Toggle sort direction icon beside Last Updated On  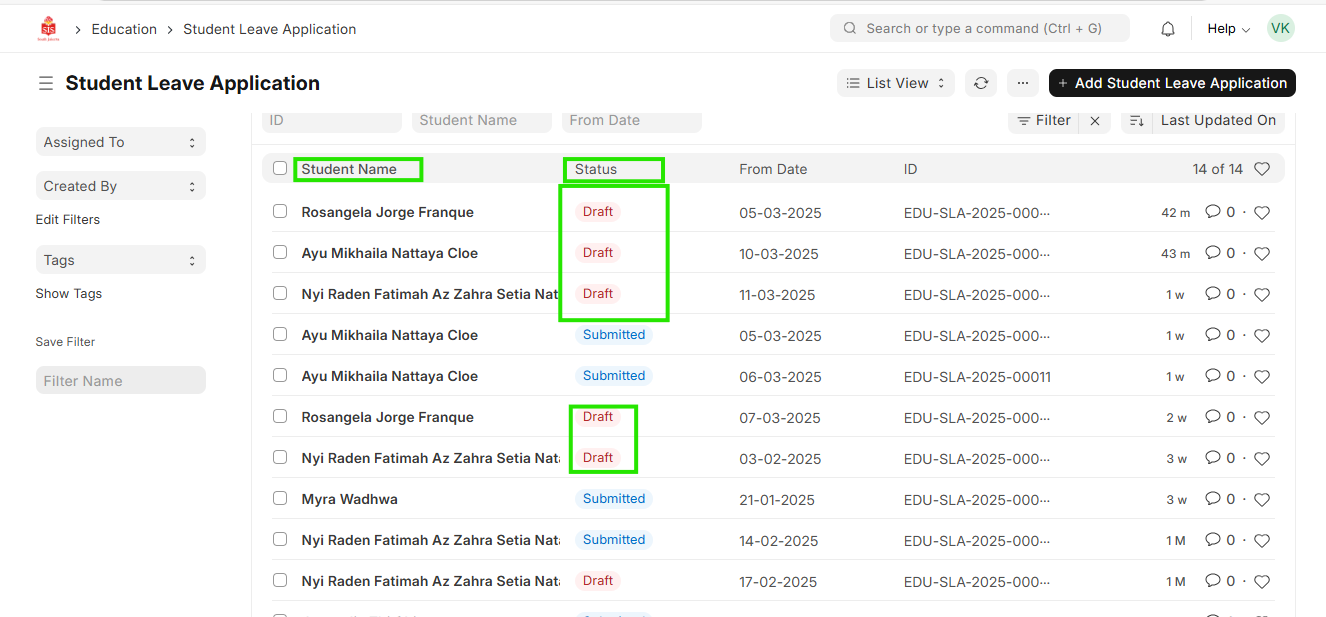pos(1136,121)
